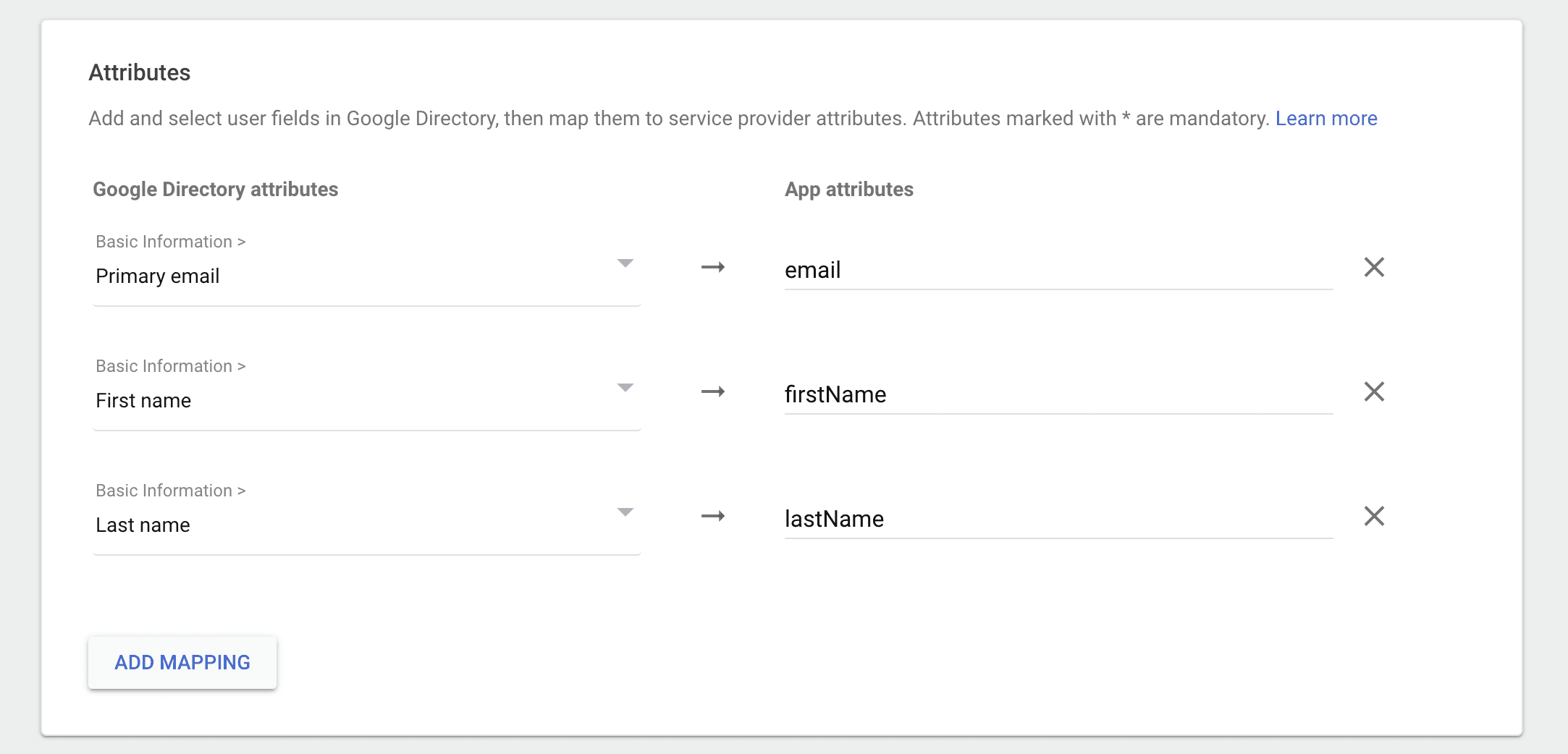The height and width of the screenshot is (754, 1568).
Task: Click the Basic Information label above Last name
Action: coord(170,491)
